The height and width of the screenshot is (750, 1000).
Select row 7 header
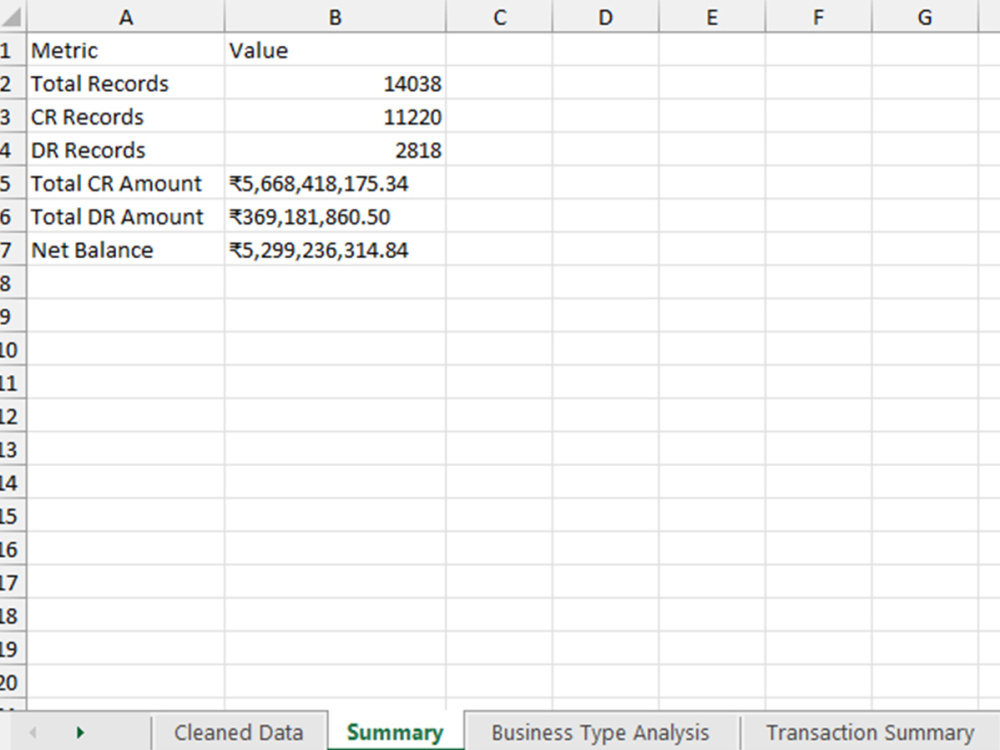12,249
